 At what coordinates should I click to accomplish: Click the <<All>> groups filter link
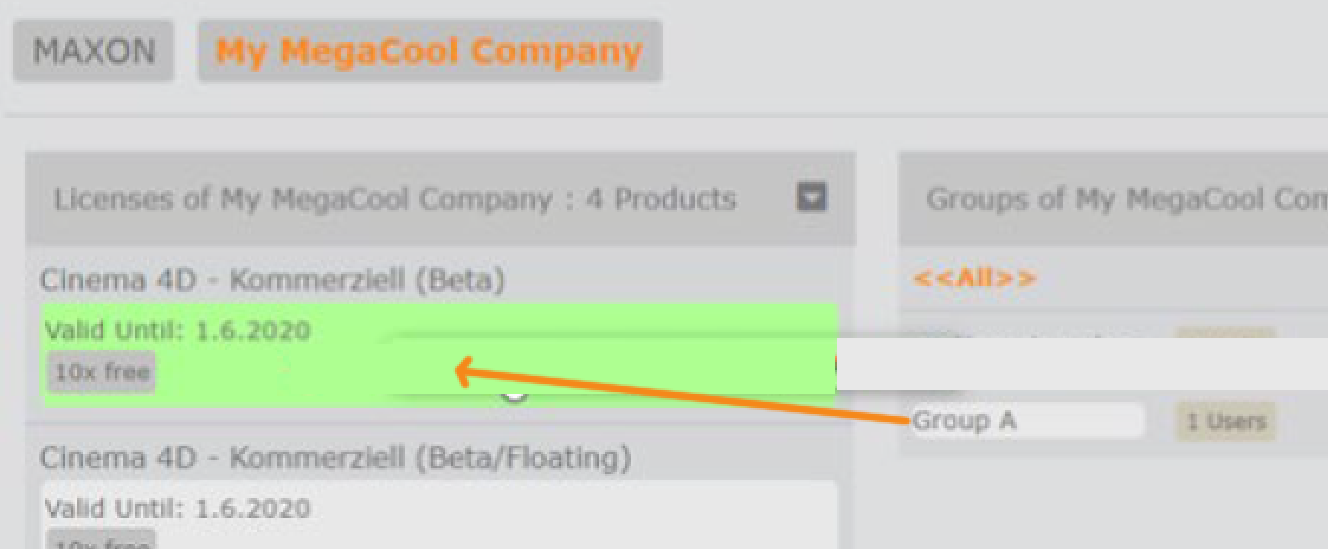(975, 278)
